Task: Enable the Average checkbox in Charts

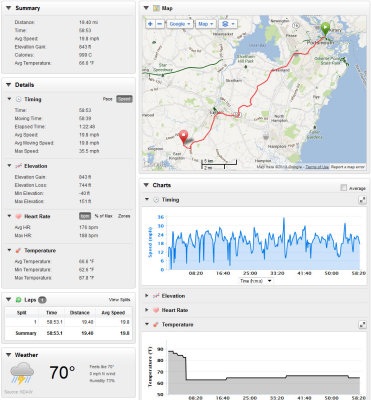Action: pos(343,188)
